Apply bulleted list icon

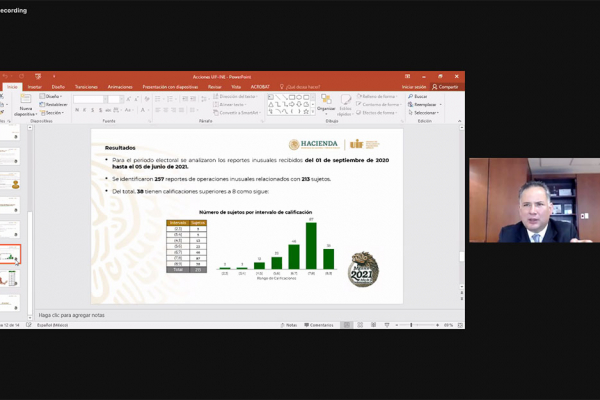pyautogui.click(x=158, y=99)
